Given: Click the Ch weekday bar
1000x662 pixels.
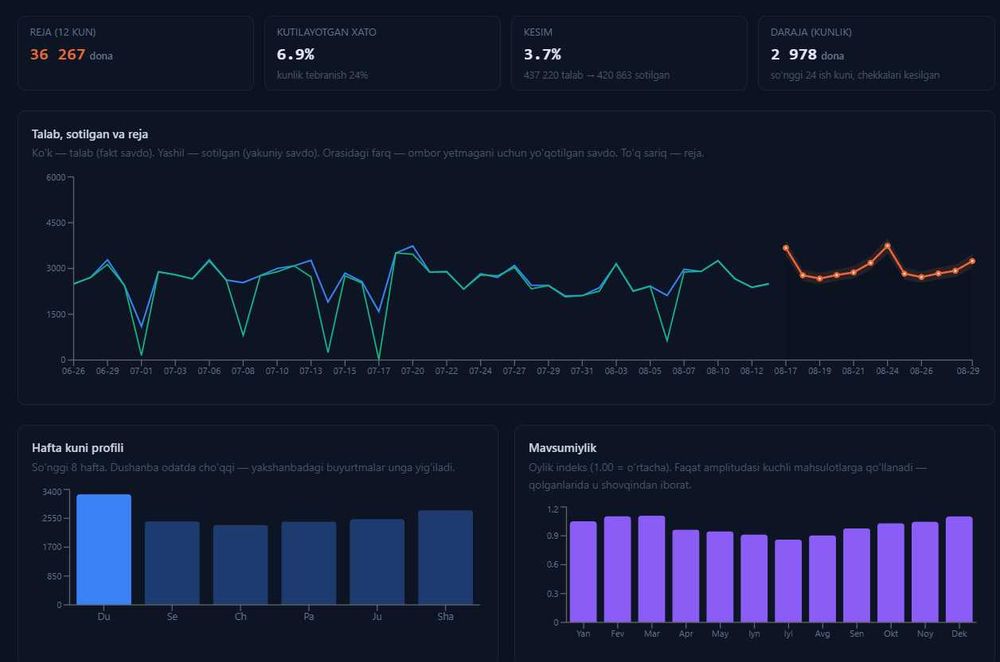Looking at the screenshot, I should click(x=240, y=565).
